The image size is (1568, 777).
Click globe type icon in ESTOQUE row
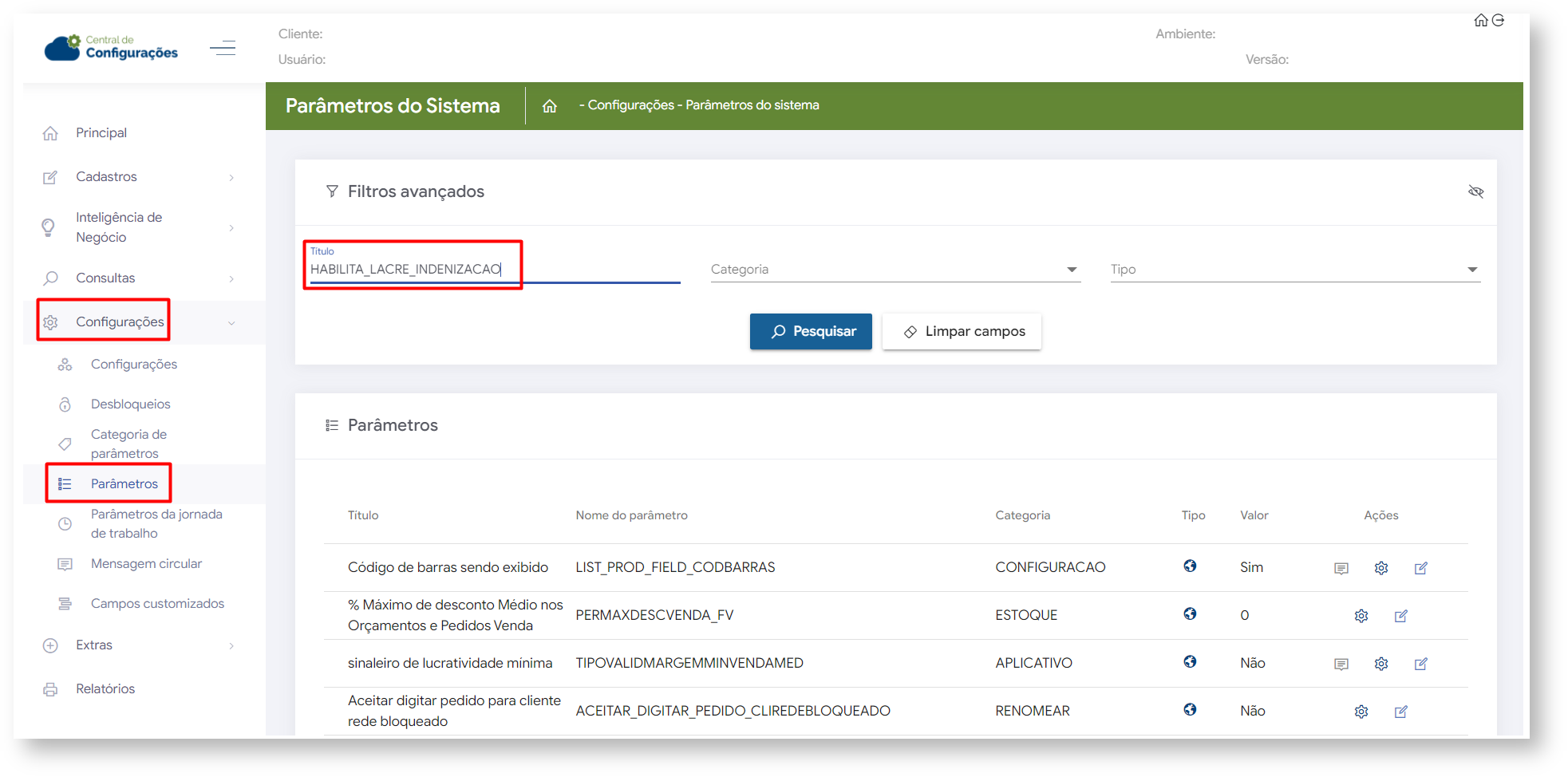click(x=1189, y=613)
